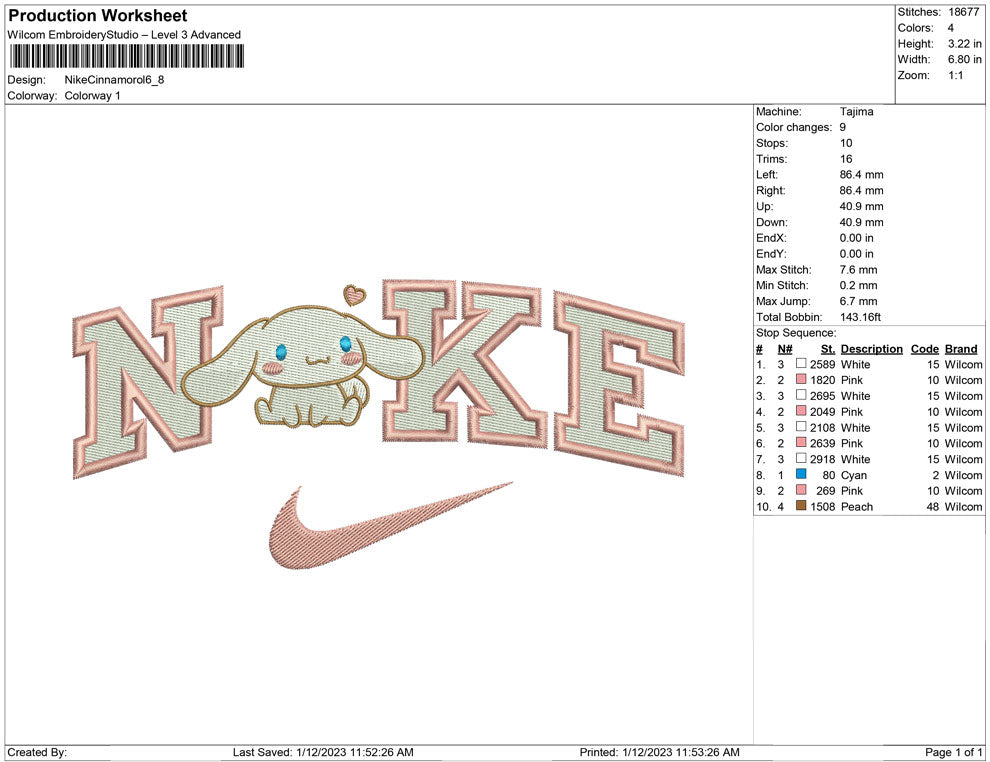The width and height of the screenshot is (990, 762).
Task: Click the stitch count 2918 in stop 7
Action: 823,459
